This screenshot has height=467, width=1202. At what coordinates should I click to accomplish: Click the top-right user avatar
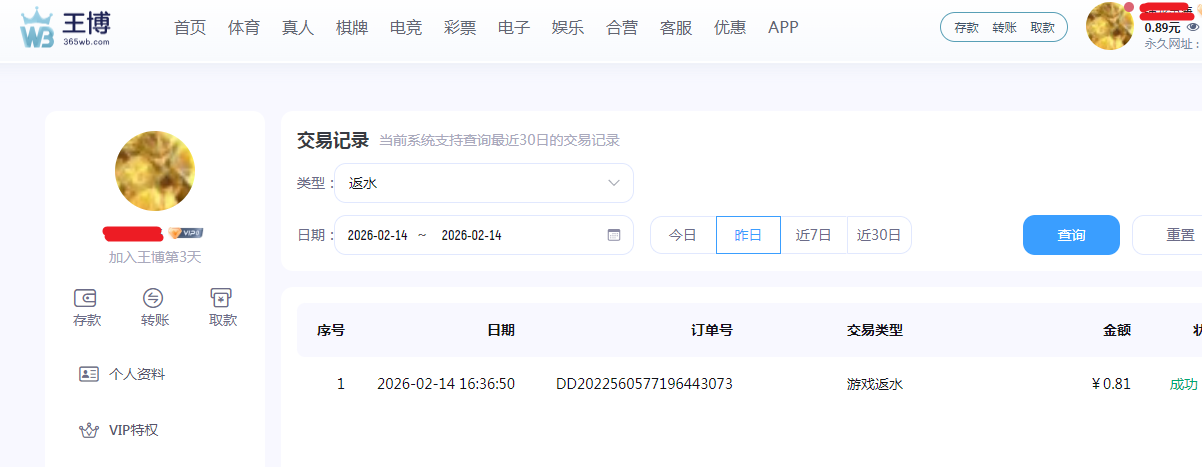click(x=1109, y=26)
